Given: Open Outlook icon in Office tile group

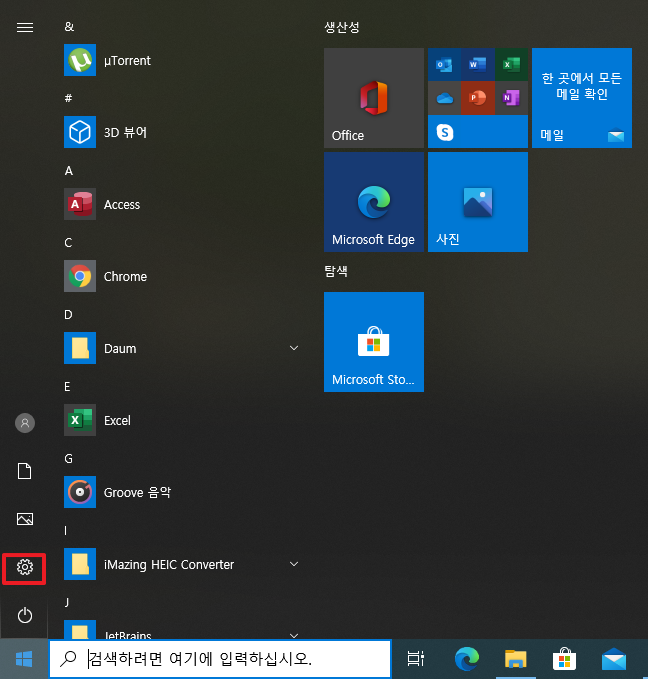Looking at the screenshot, I should point(444,65).
